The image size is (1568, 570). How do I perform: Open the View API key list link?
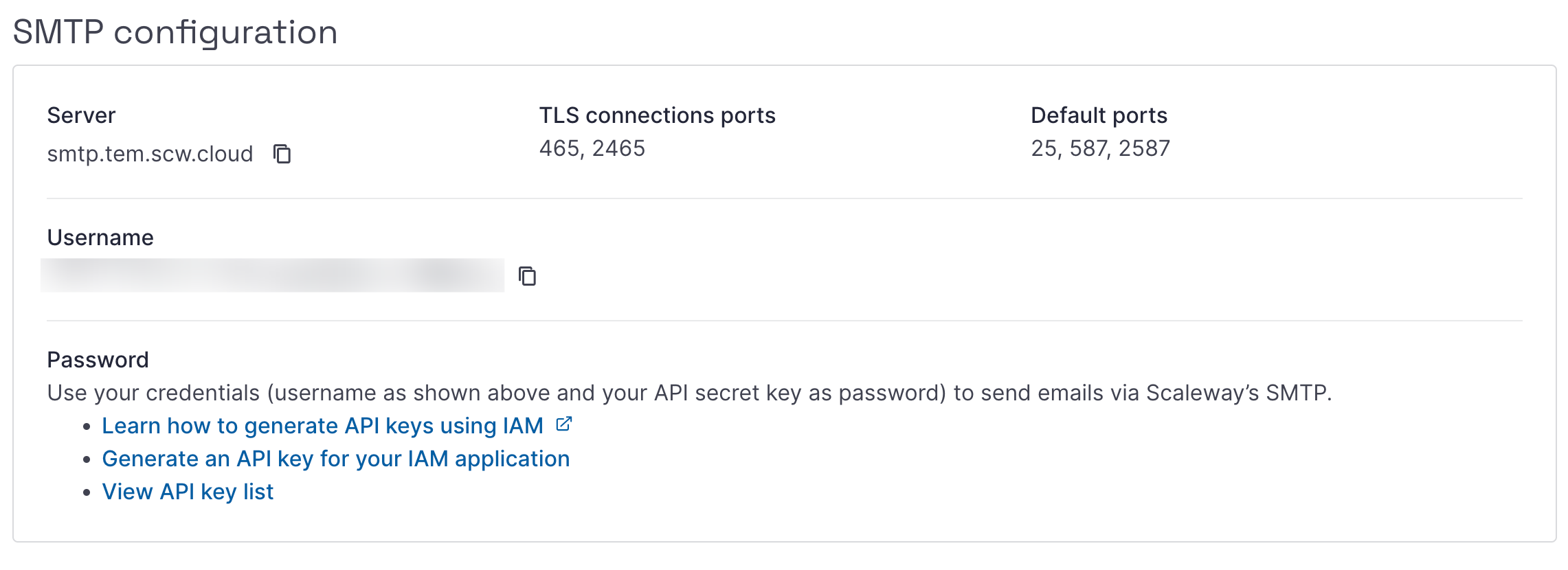point(188,492)
